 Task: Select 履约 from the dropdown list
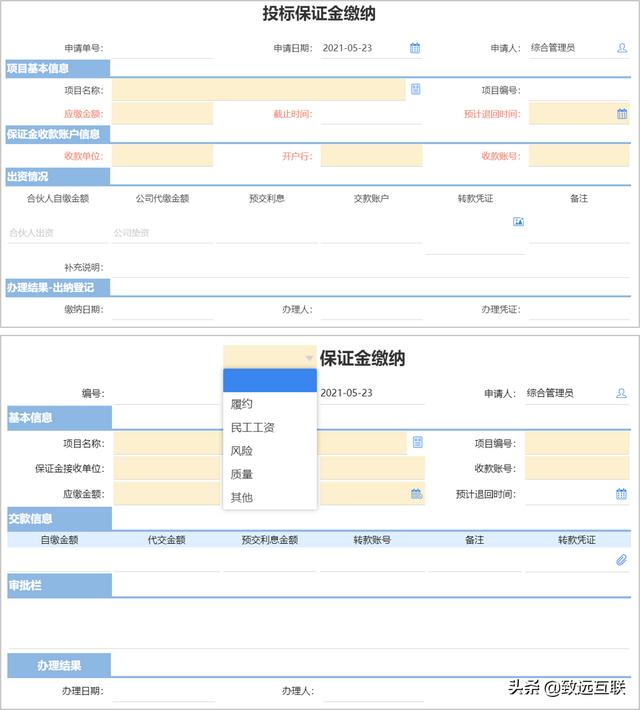coord(241,405)
